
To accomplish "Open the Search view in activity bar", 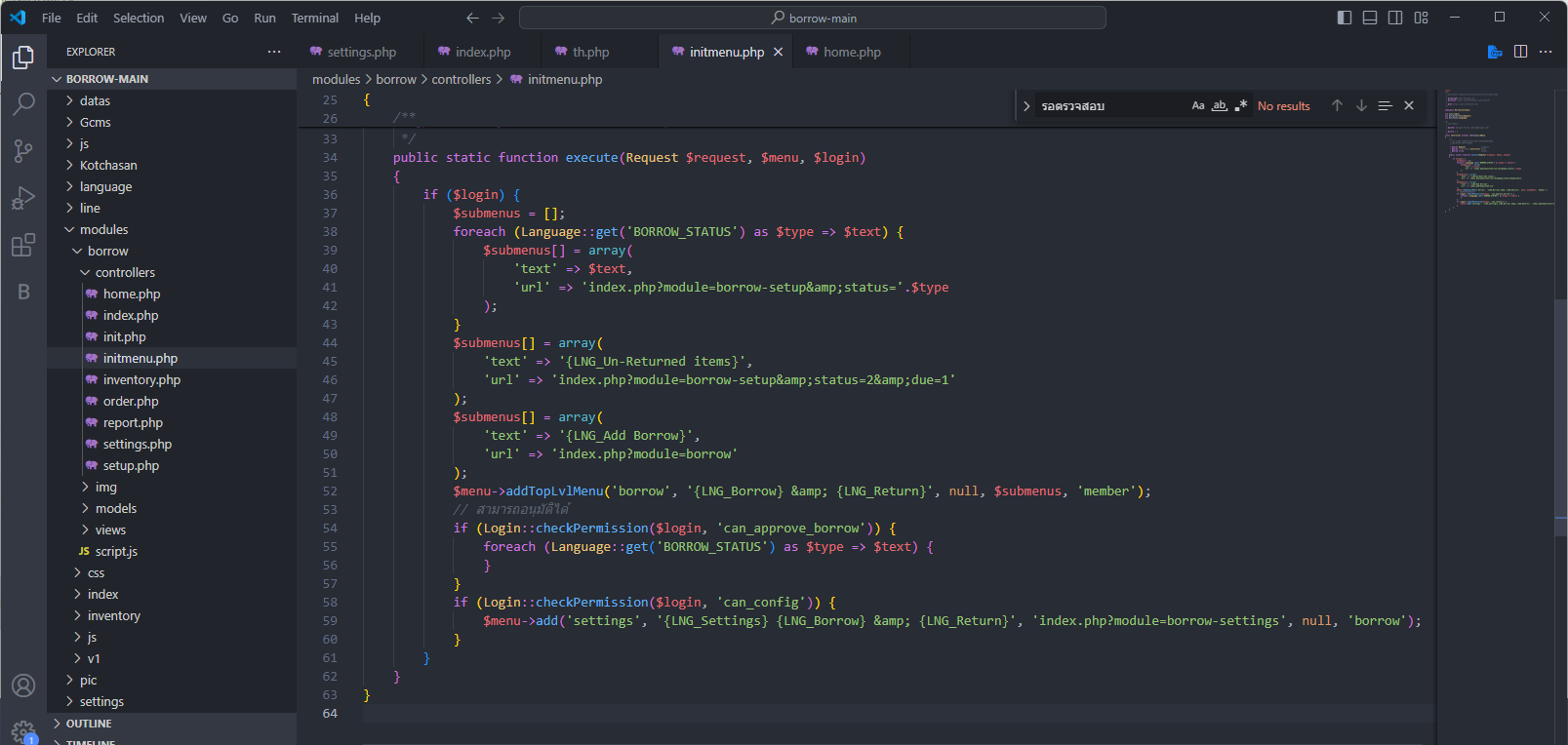I will point(23,103).
